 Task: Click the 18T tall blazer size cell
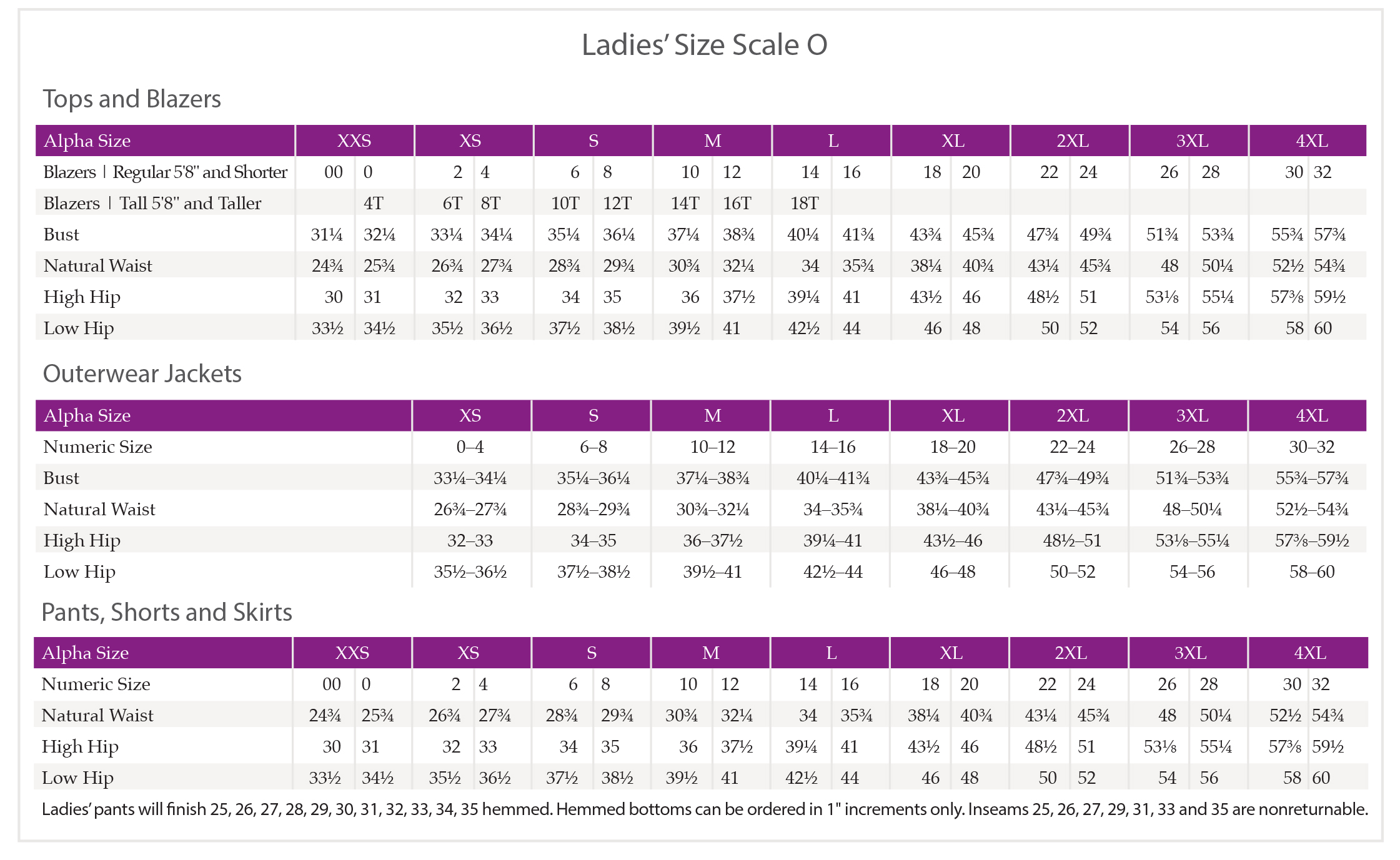click(x=804, y=203)
